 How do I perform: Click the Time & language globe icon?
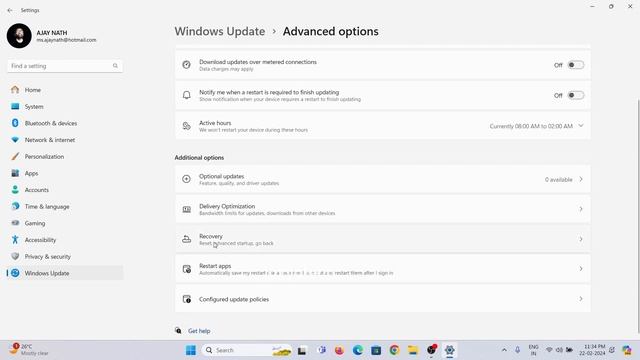15,207
